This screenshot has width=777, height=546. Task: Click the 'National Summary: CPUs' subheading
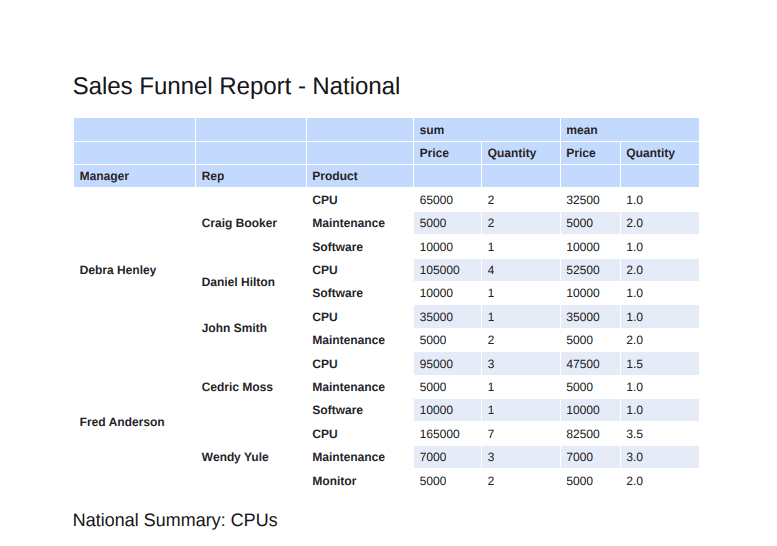[175, 520]
